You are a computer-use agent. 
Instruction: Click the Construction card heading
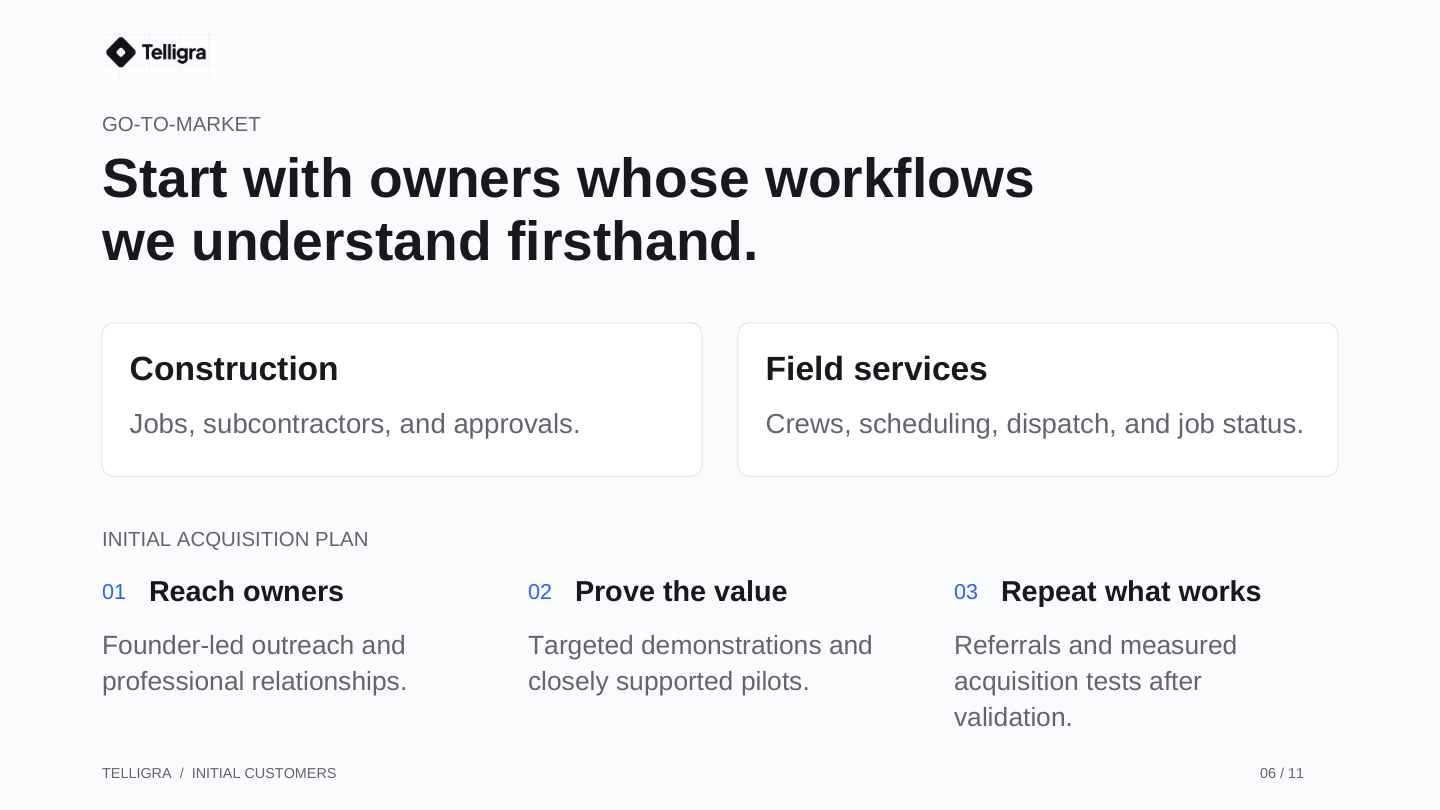pos(234,369)
